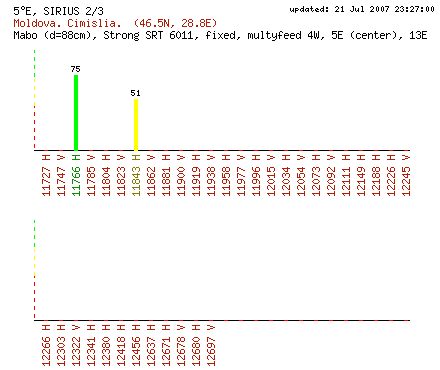
Task: Click frequency label 11919 H
Action: (196, 175)
